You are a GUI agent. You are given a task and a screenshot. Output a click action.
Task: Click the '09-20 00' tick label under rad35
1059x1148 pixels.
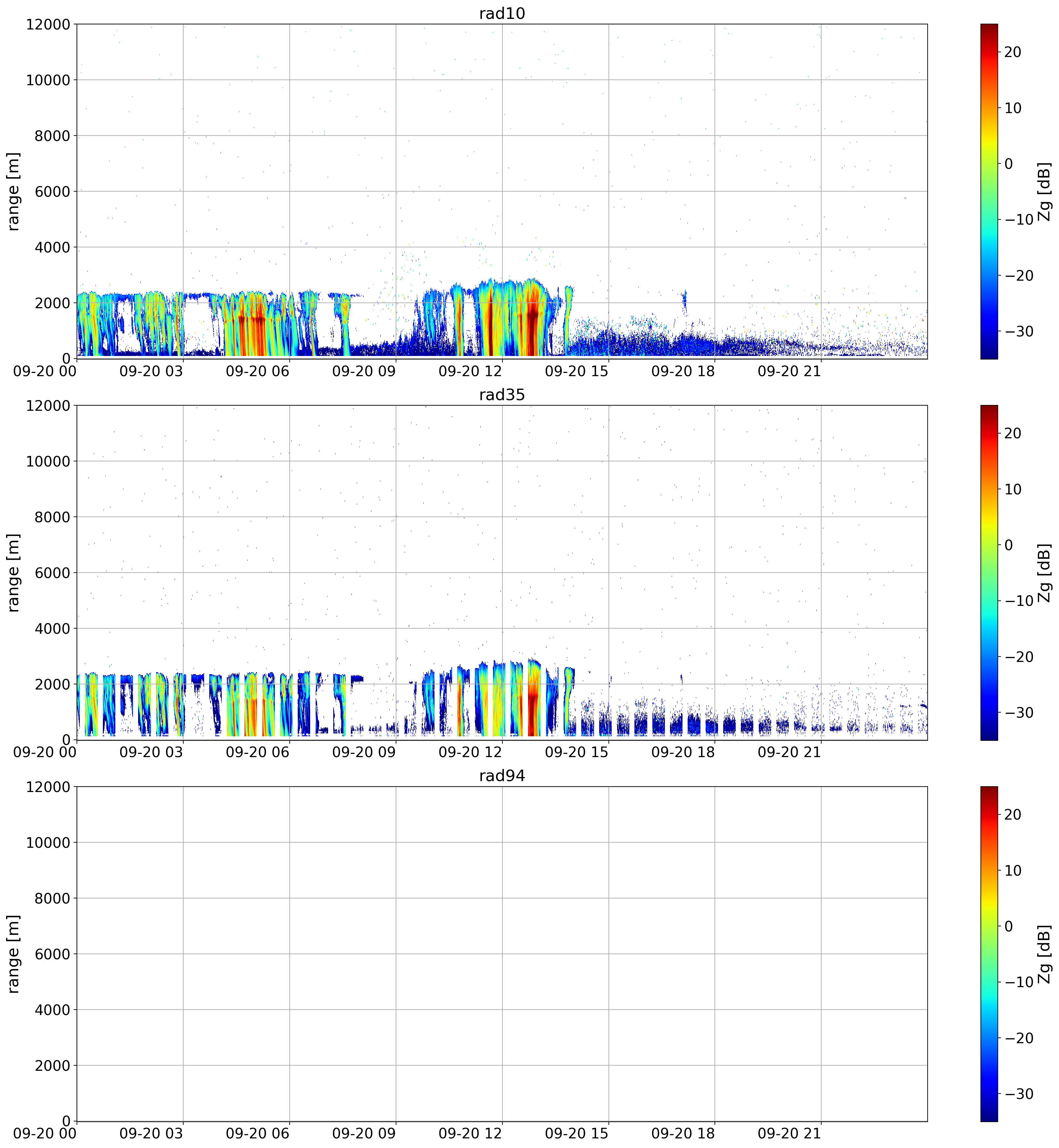click(45, 753)
